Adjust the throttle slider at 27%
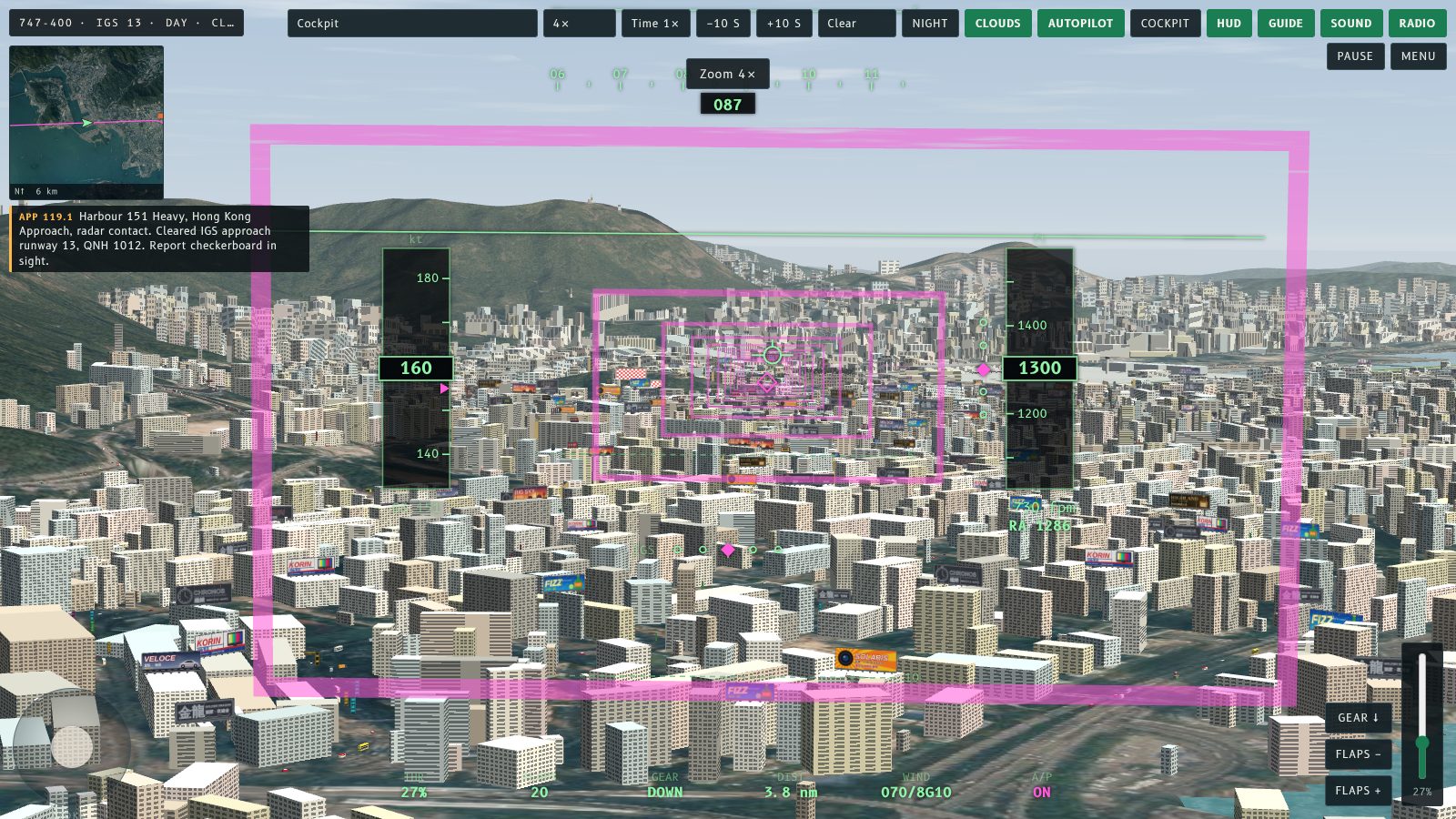 click(x=1421, y=715)
